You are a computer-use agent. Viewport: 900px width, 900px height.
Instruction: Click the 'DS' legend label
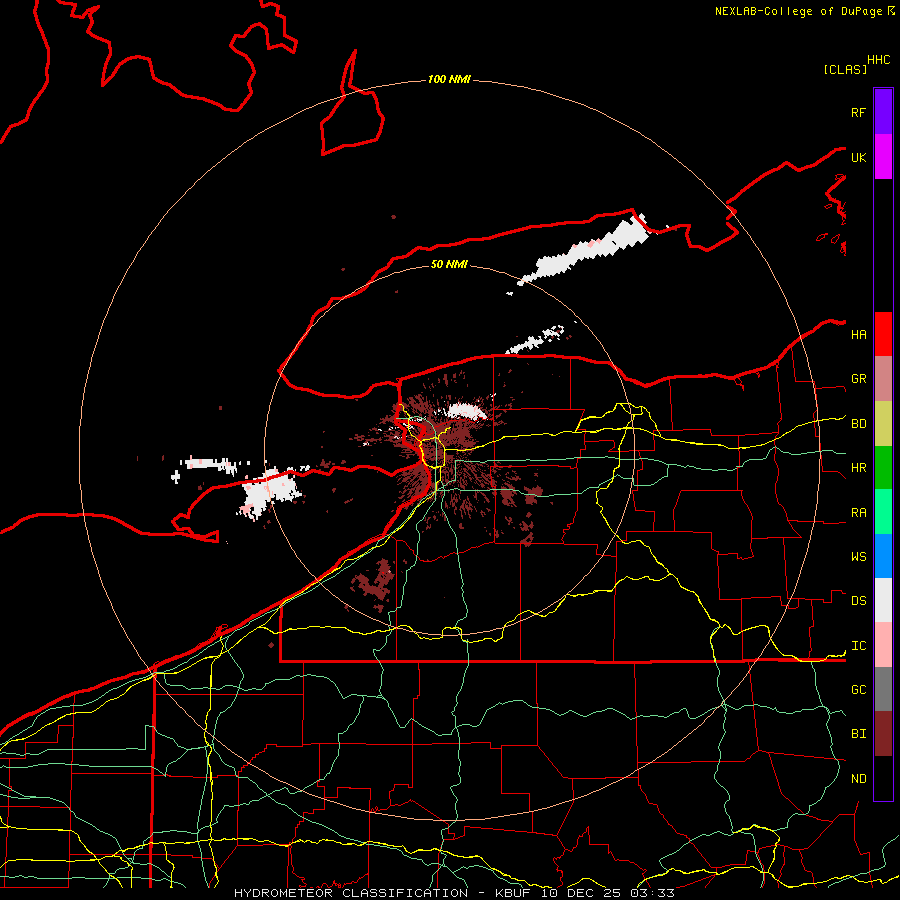point(858,601)
